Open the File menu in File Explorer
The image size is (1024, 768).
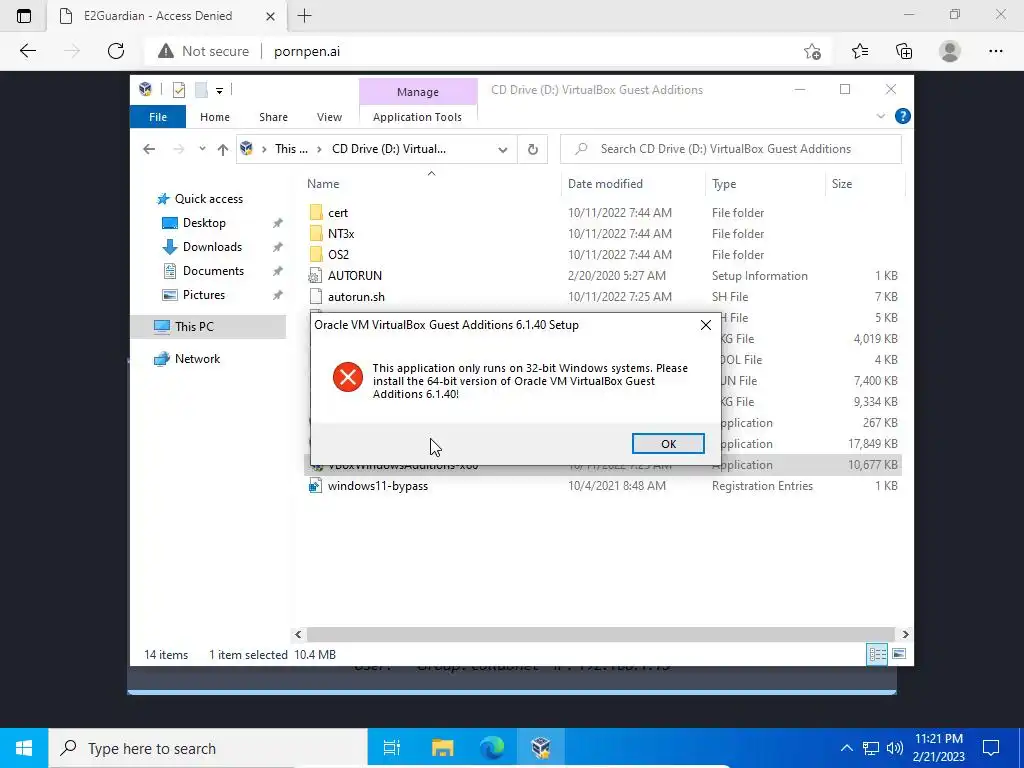click(157, 117)
